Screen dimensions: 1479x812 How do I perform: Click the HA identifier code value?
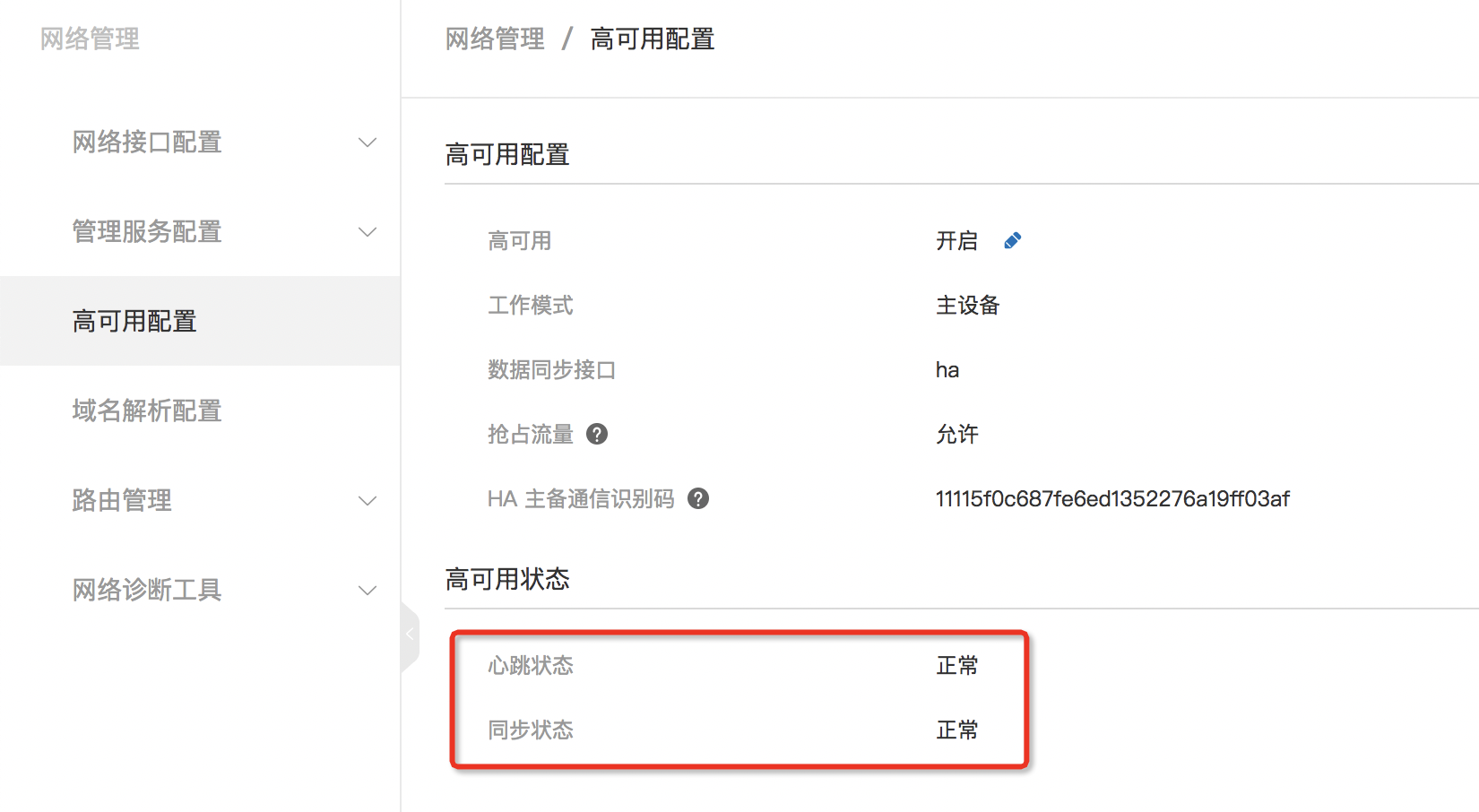(x=1111, y=499)
